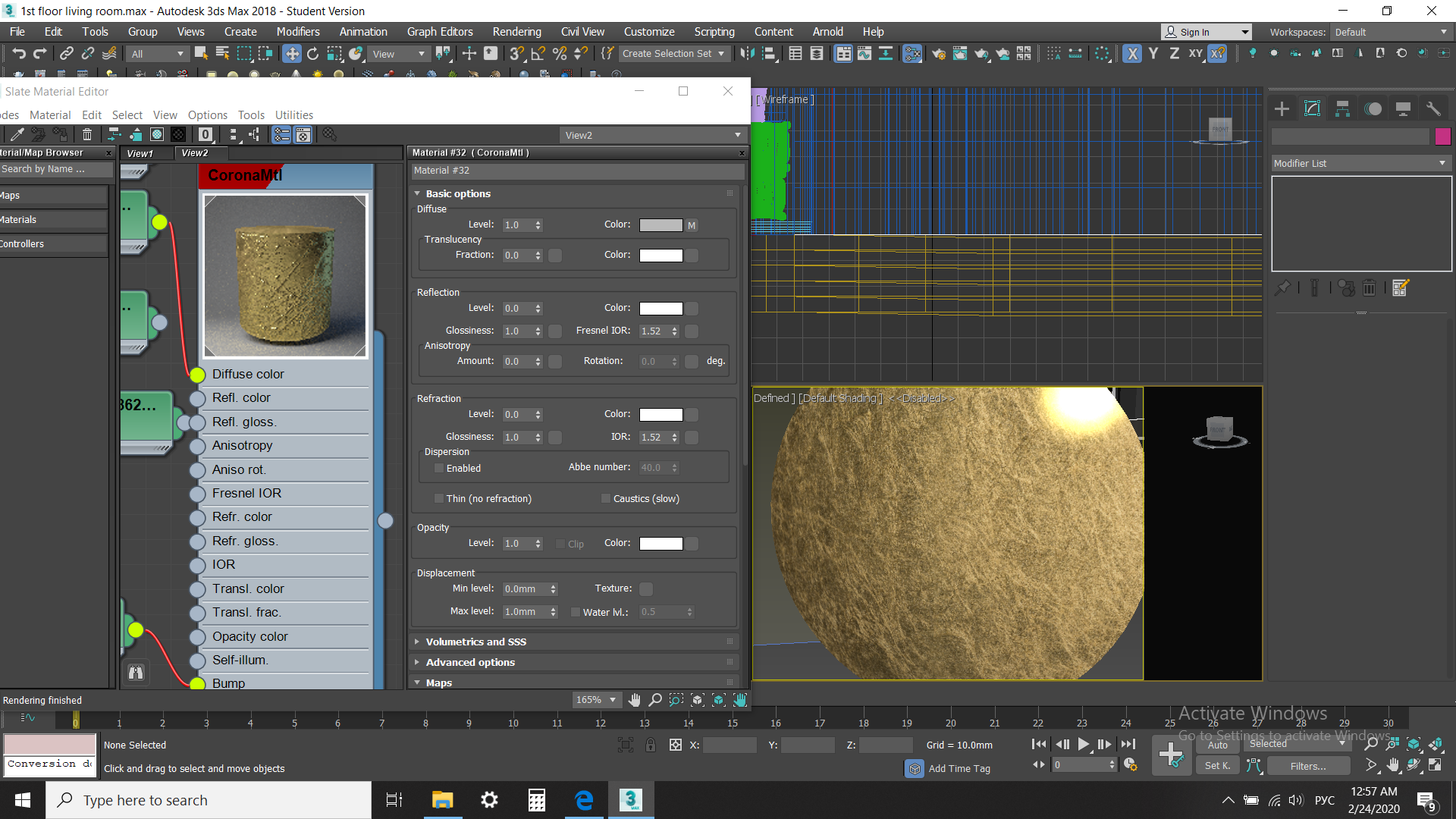1456x819 pixels.
Task: Toggle the Angle Snap icon
Action: coord(538,53)
